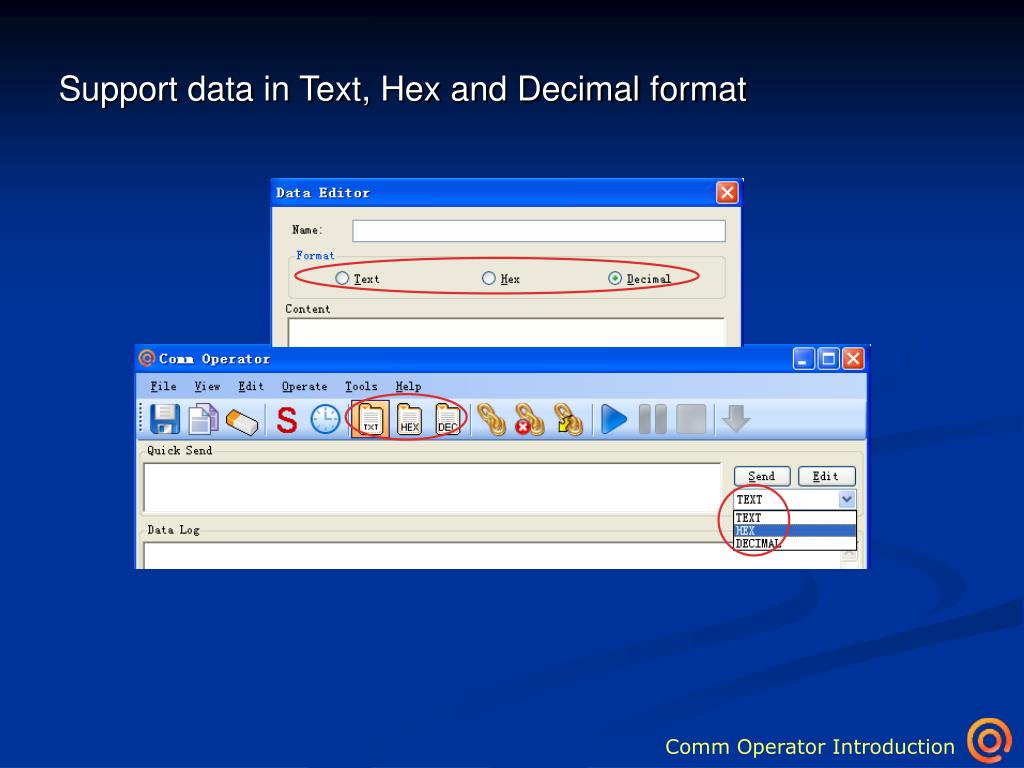Click the Quick Send text box
This screenshot has width=1024, height=768.
coord(432,487)
